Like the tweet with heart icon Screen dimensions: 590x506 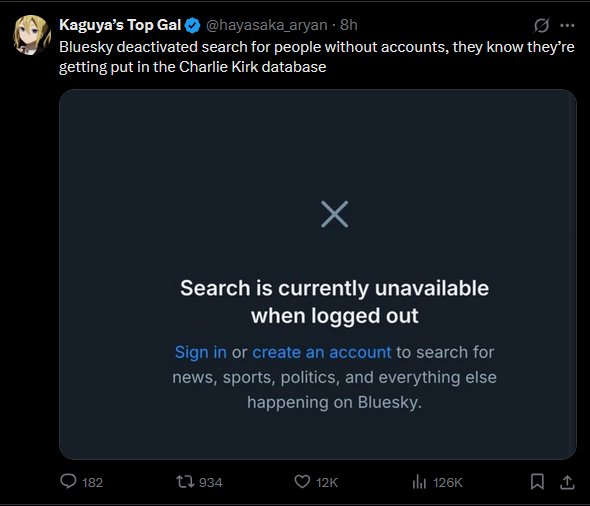click(x=302, y=482)
